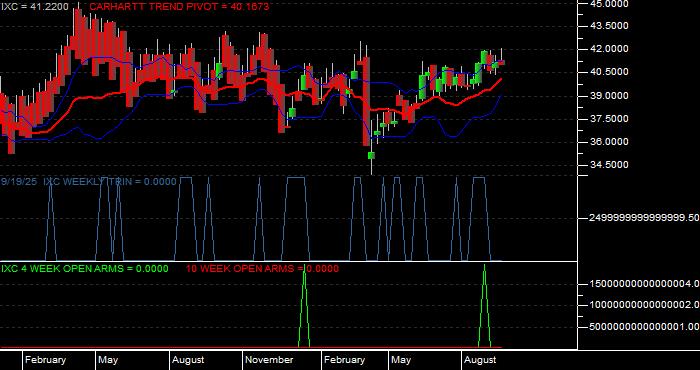Click the 10000000000000002.0 ARMS axis value
Screen dimensions: 700x370
point(644,305)
